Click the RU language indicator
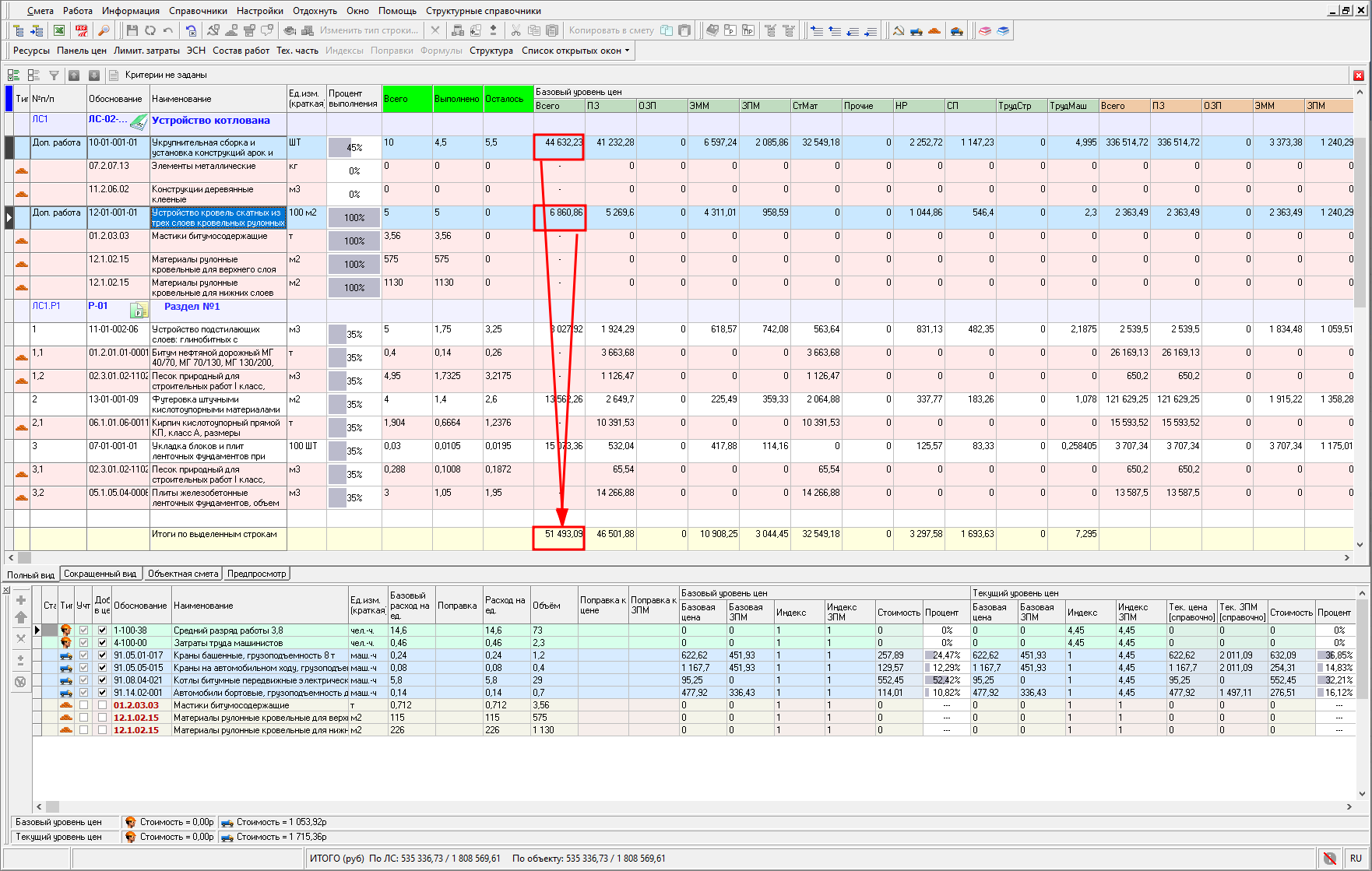The width and height of the screenshot is (1372, 871). coord(1356,858)
